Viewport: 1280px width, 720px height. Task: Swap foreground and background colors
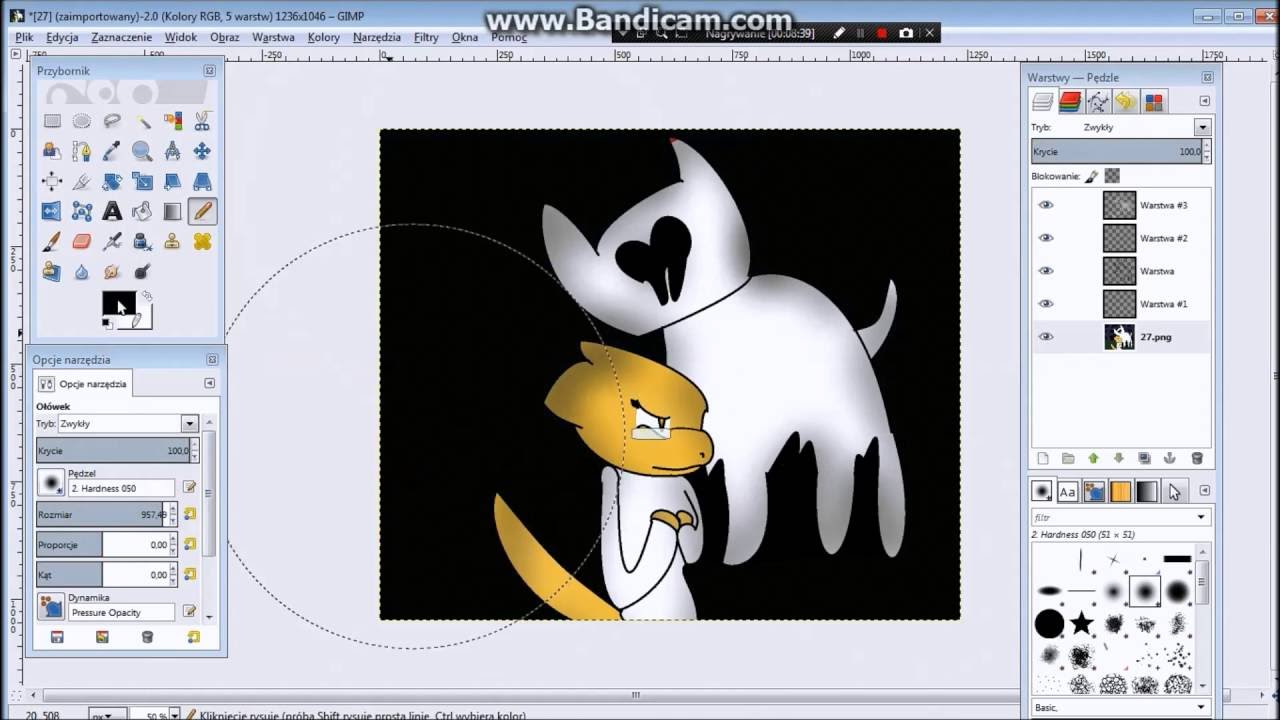146,296
